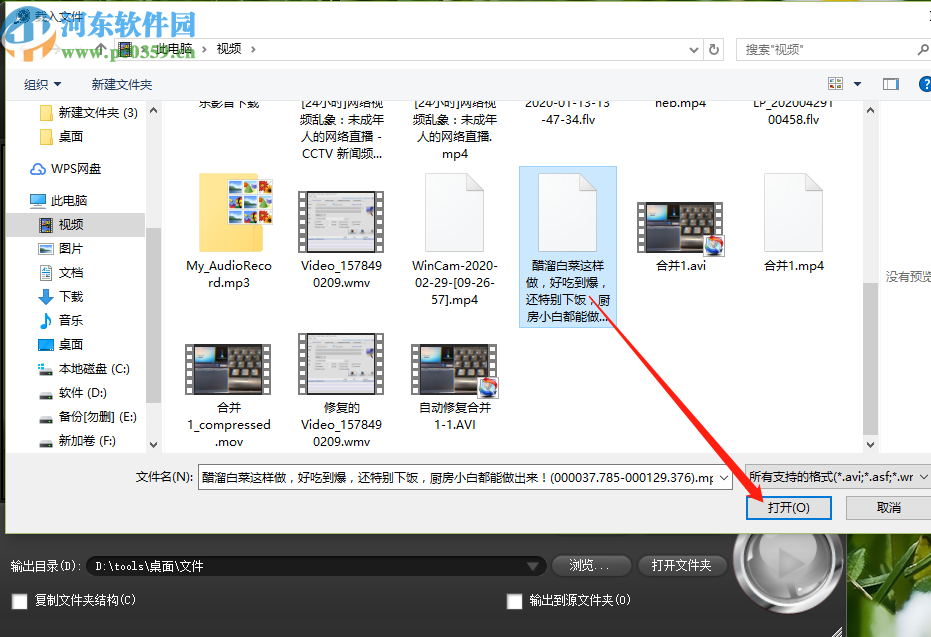Enable the 复制文件夹结构(C) checkbox
The height and width of the screenshot is (637, 931).
pyautogui.click(x=19, y=602)
